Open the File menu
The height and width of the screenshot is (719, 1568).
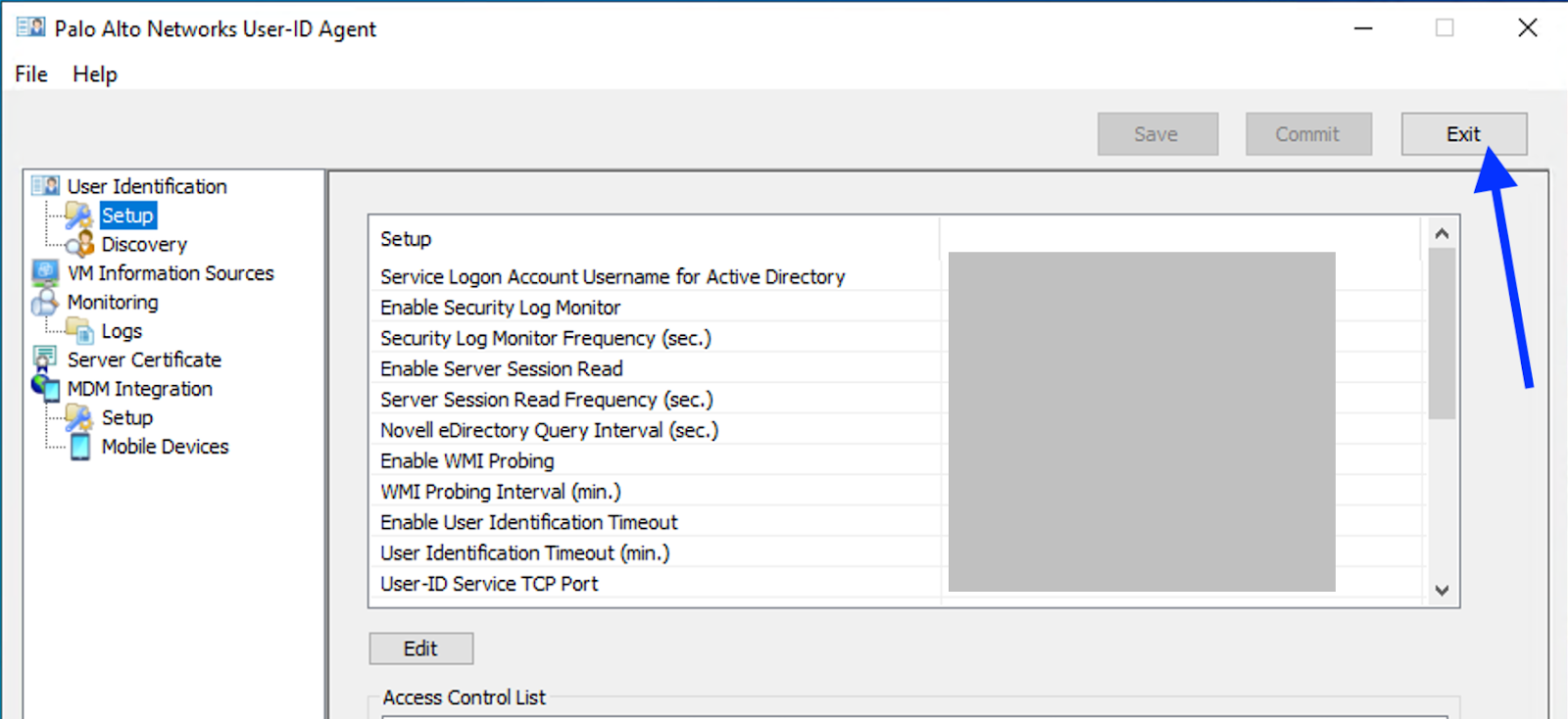29,73
